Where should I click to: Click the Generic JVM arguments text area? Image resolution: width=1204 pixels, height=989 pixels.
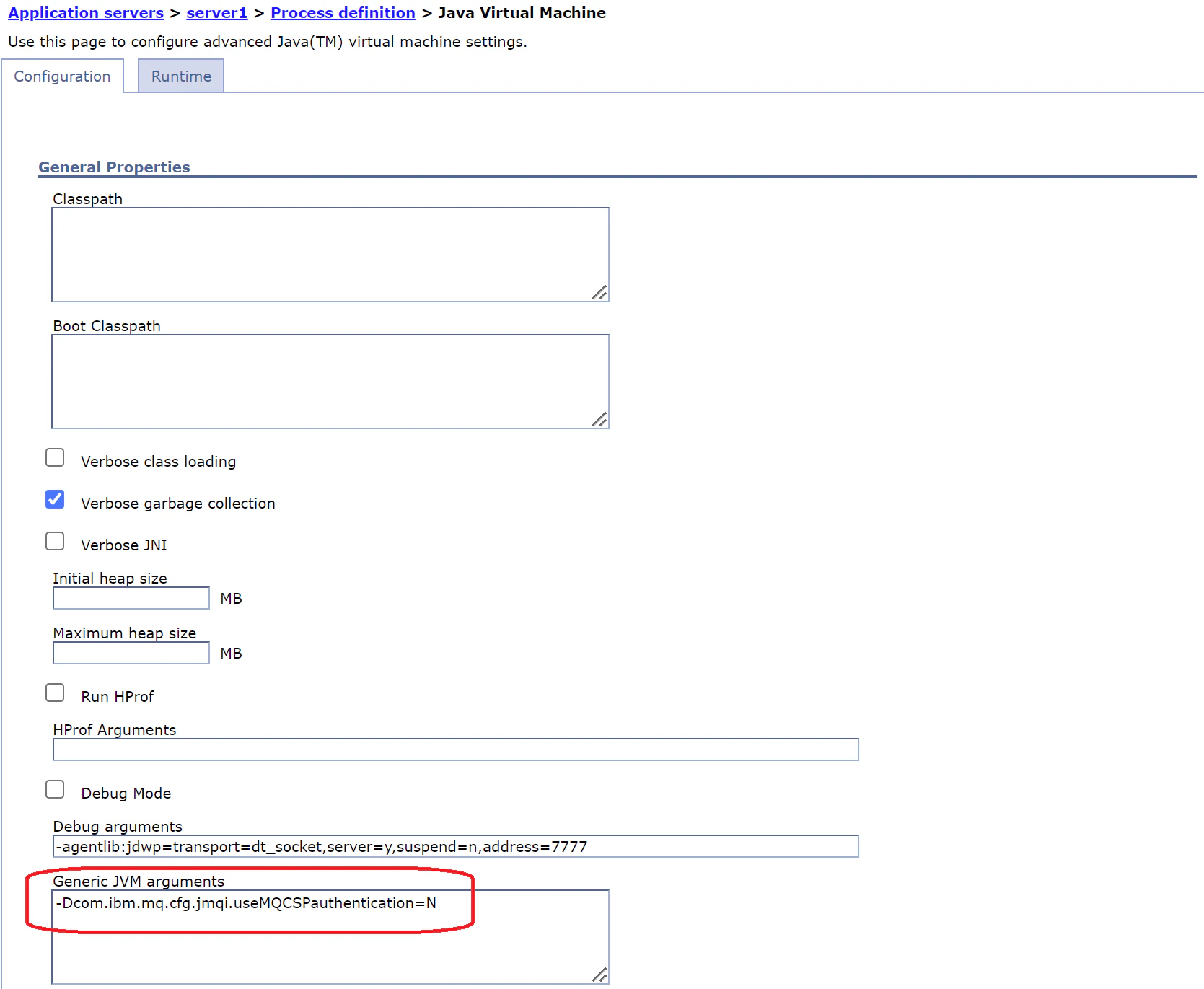point(330,937)
